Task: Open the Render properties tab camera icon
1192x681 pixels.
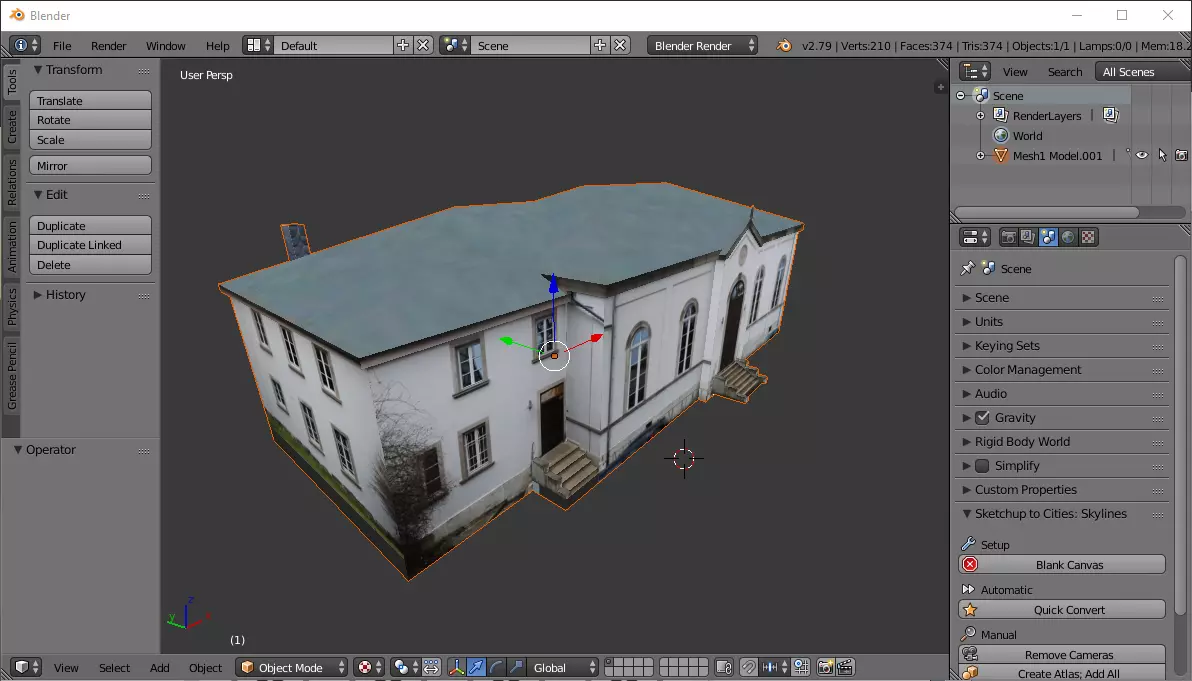Action: (x=1008, y=237)
